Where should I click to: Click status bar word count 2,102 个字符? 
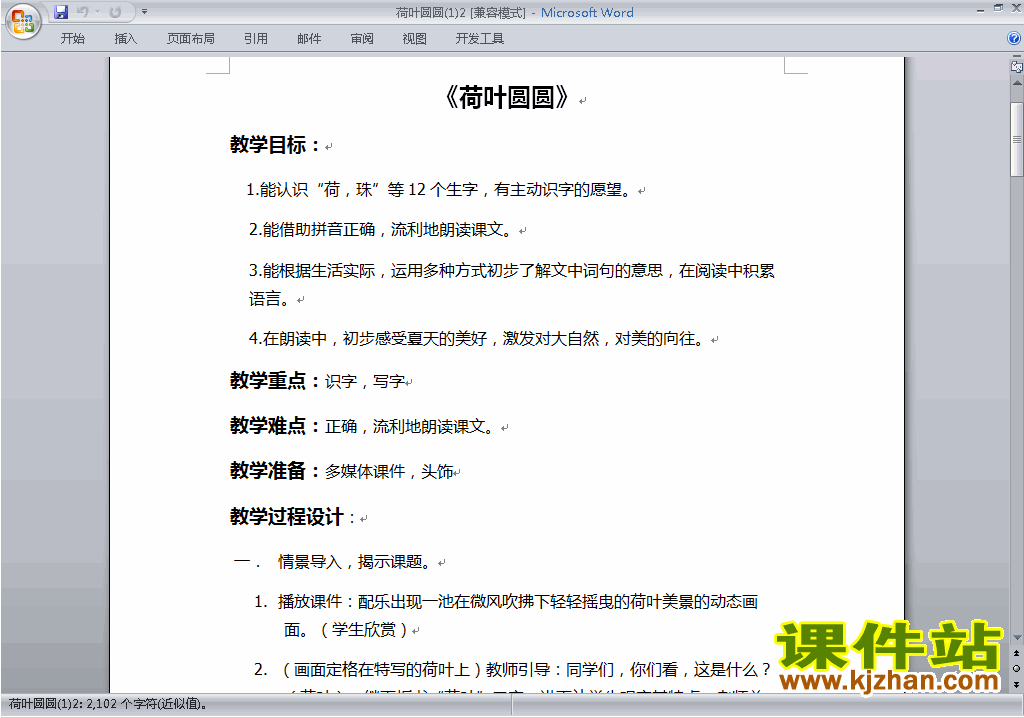point(108,704)
